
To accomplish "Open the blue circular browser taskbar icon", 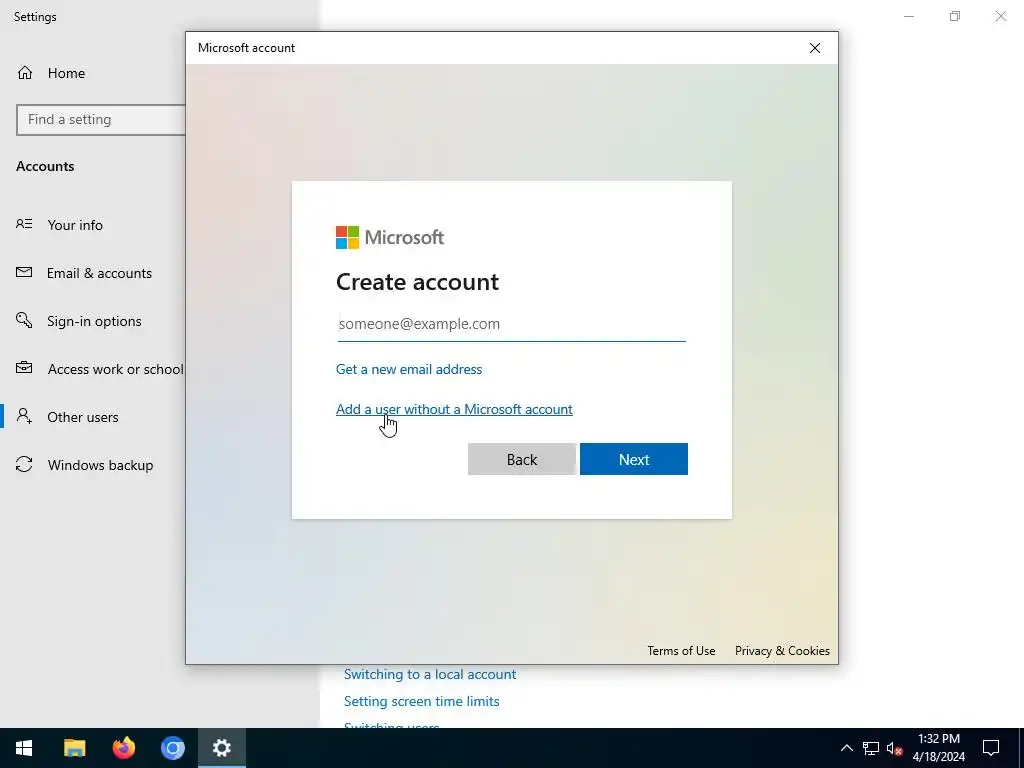I will click(172, 748).
